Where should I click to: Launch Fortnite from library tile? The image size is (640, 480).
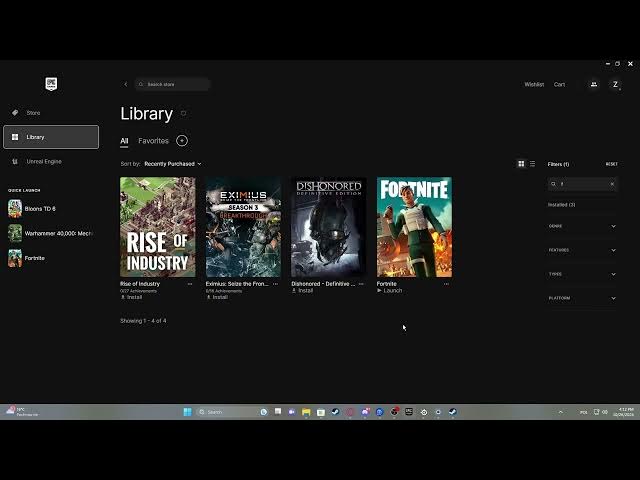(x=390, y=291)
